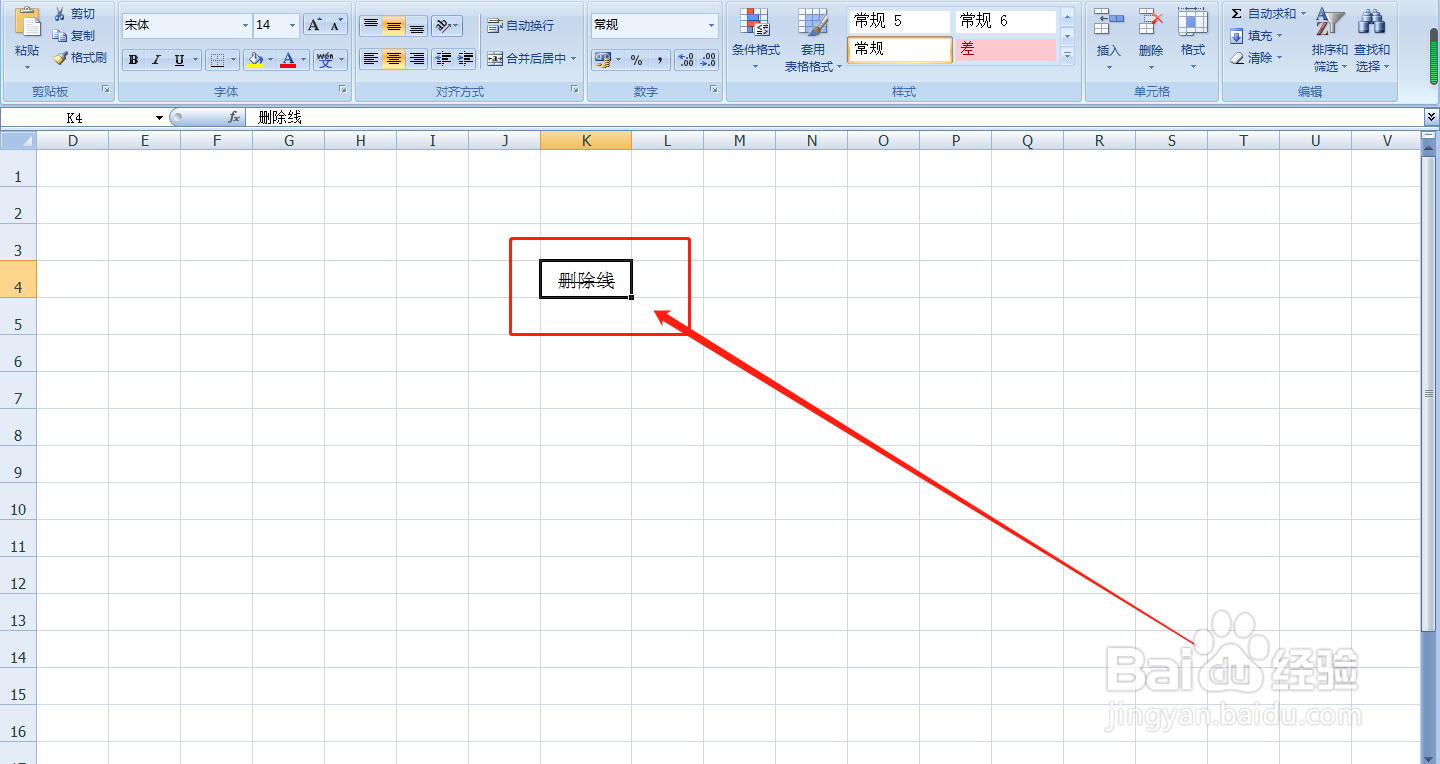This screenshot has width=1440, height=764.
Task: Set bottom vertical alignment
Action: (417, 25)
